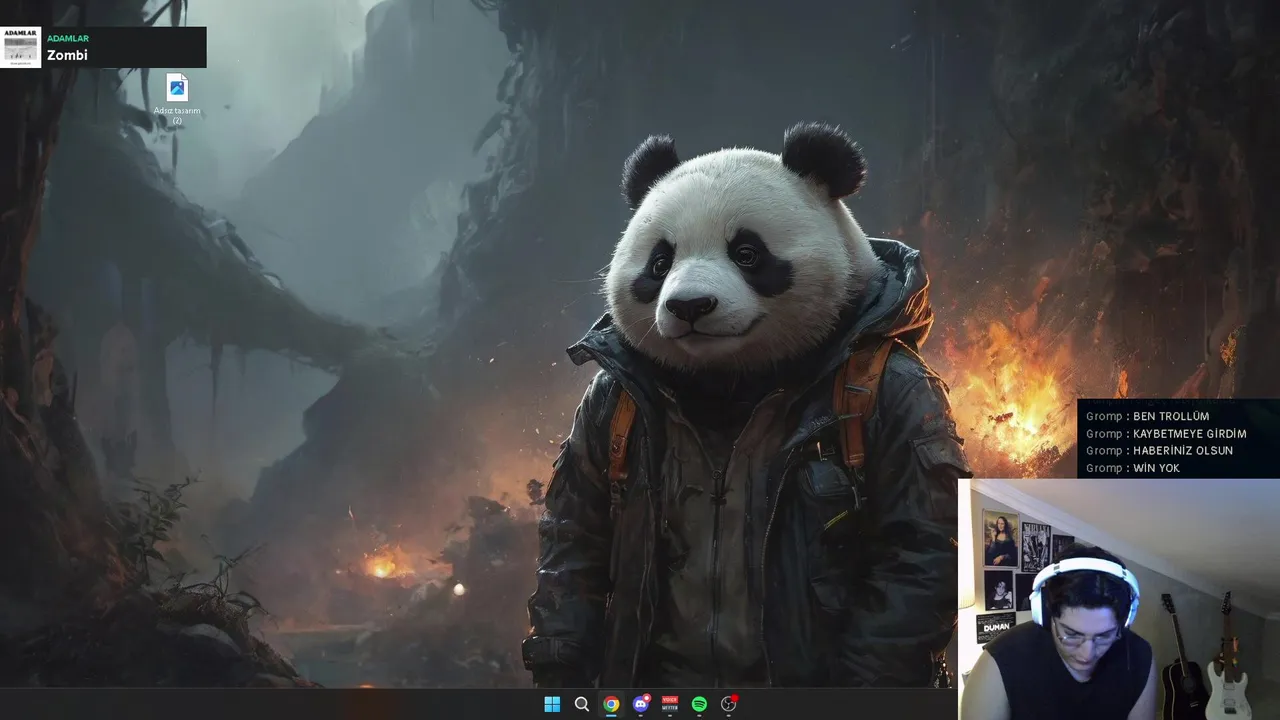Viewport: 1280px width, 720px height.
Task: Click chat message 'BEN TROLLÜM'
Action: point(1171,416)
